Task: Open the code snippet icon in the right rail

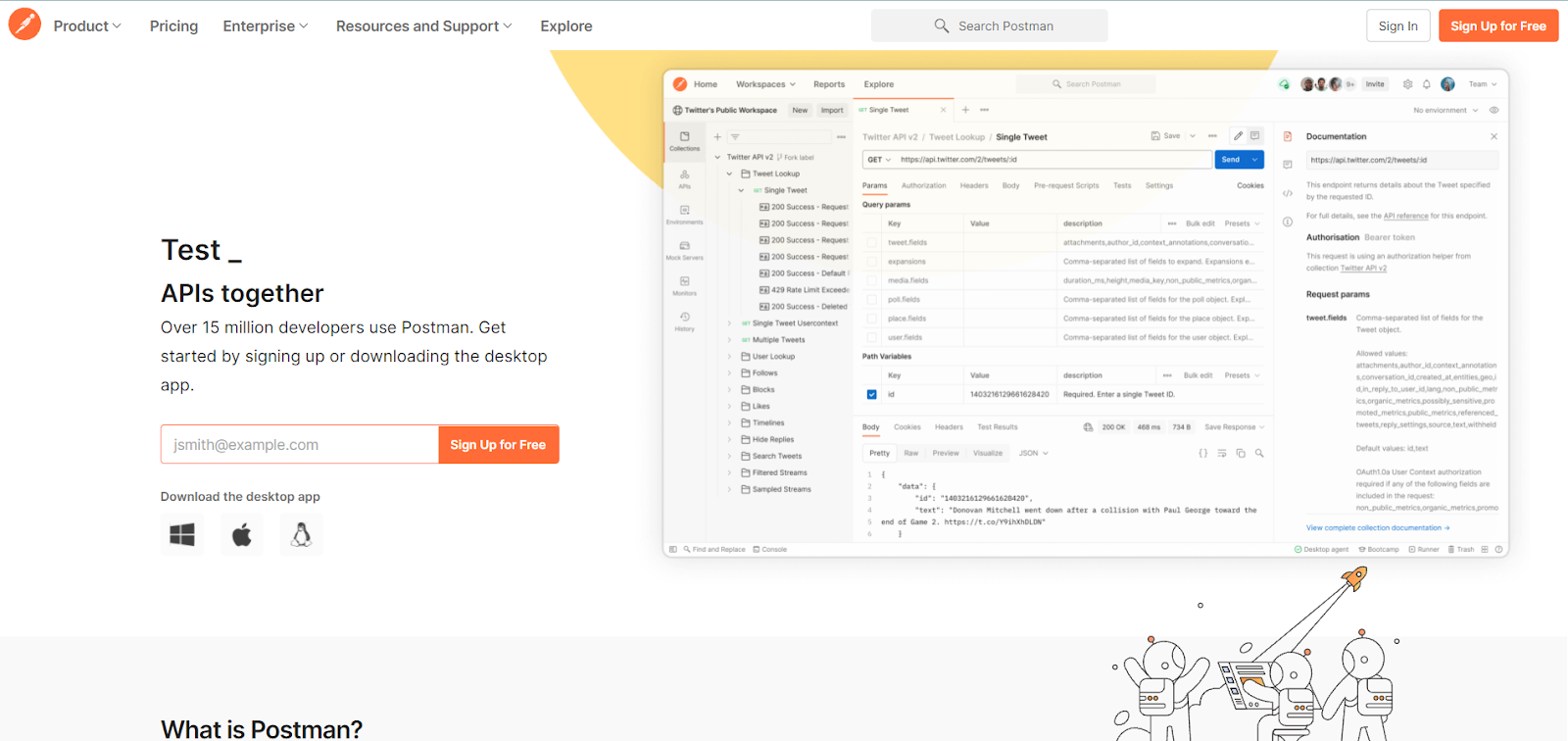Action: pyautogui.click(x=1288, y=193)
